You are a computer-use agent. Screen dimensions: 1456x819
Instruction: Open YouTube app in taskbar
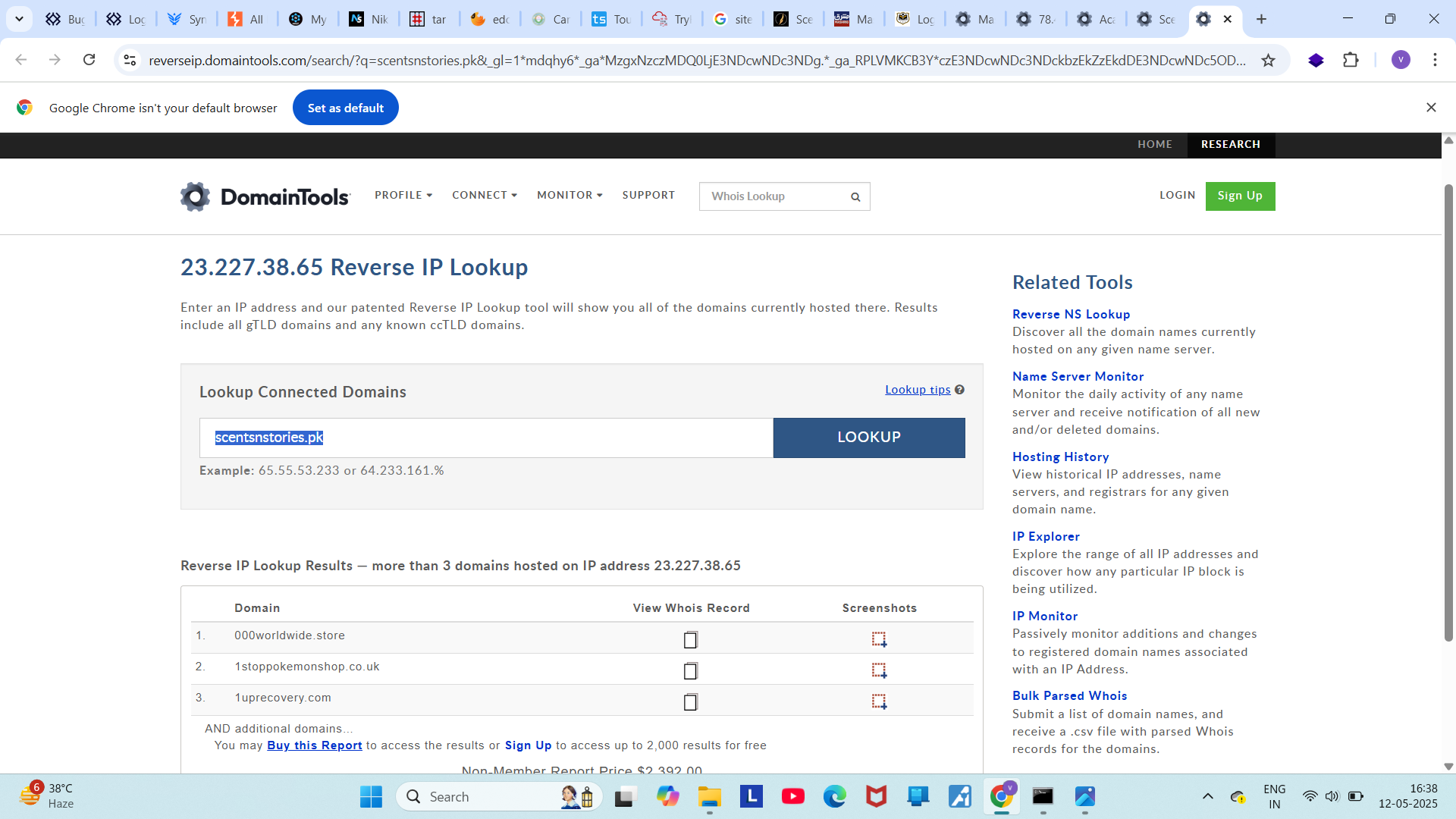pyautogui.click(x=793, y=797)
